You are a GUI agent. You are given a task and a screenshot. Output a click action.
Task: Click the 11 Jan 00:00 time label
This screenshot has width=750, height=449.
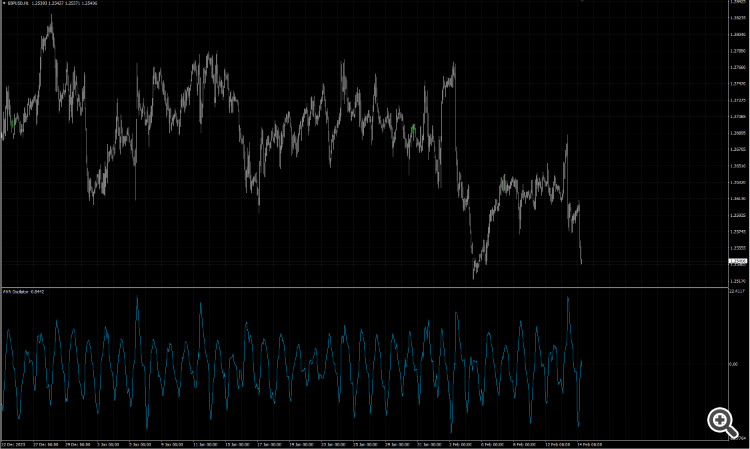205,445
